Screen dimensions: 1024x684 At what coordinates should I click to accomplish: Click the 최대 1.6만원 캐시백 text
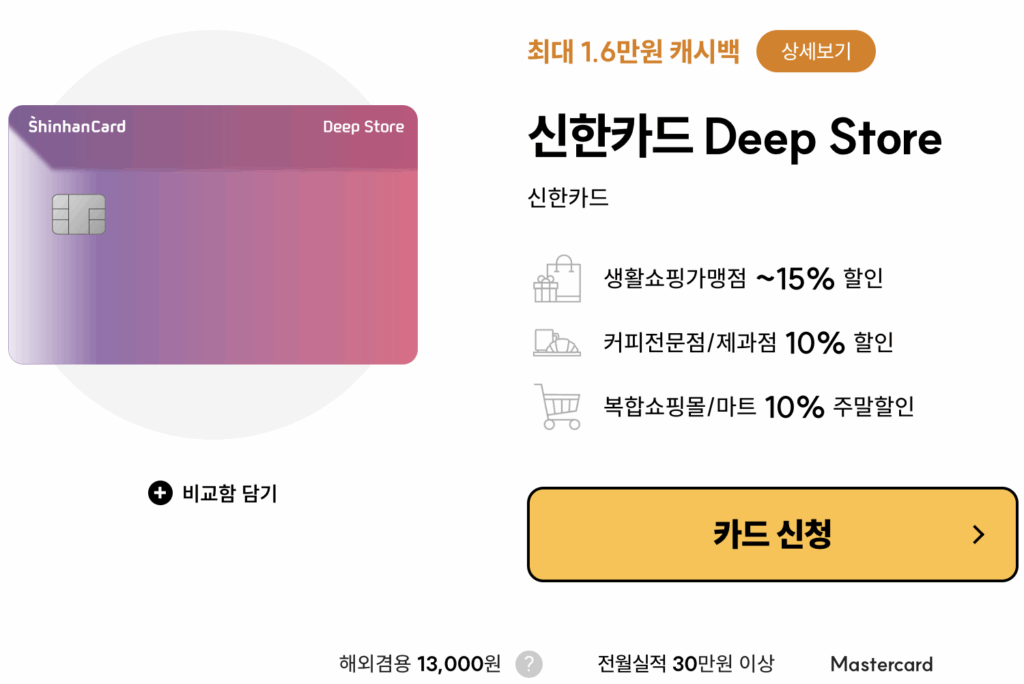633,51
